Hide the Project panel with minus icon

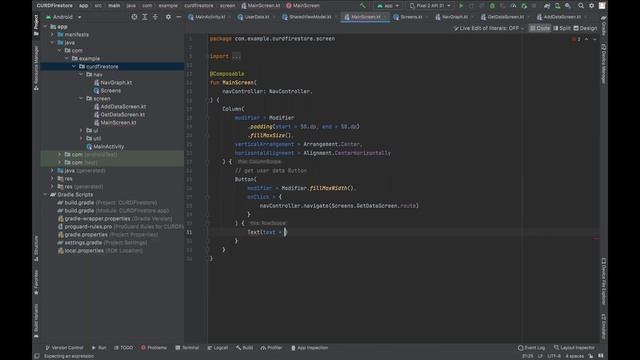tap(179, 17)
